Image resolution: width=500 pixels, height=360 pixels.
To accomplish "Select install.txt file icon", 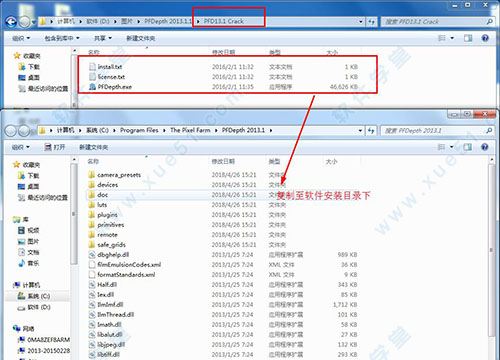I will coord(92,66).
